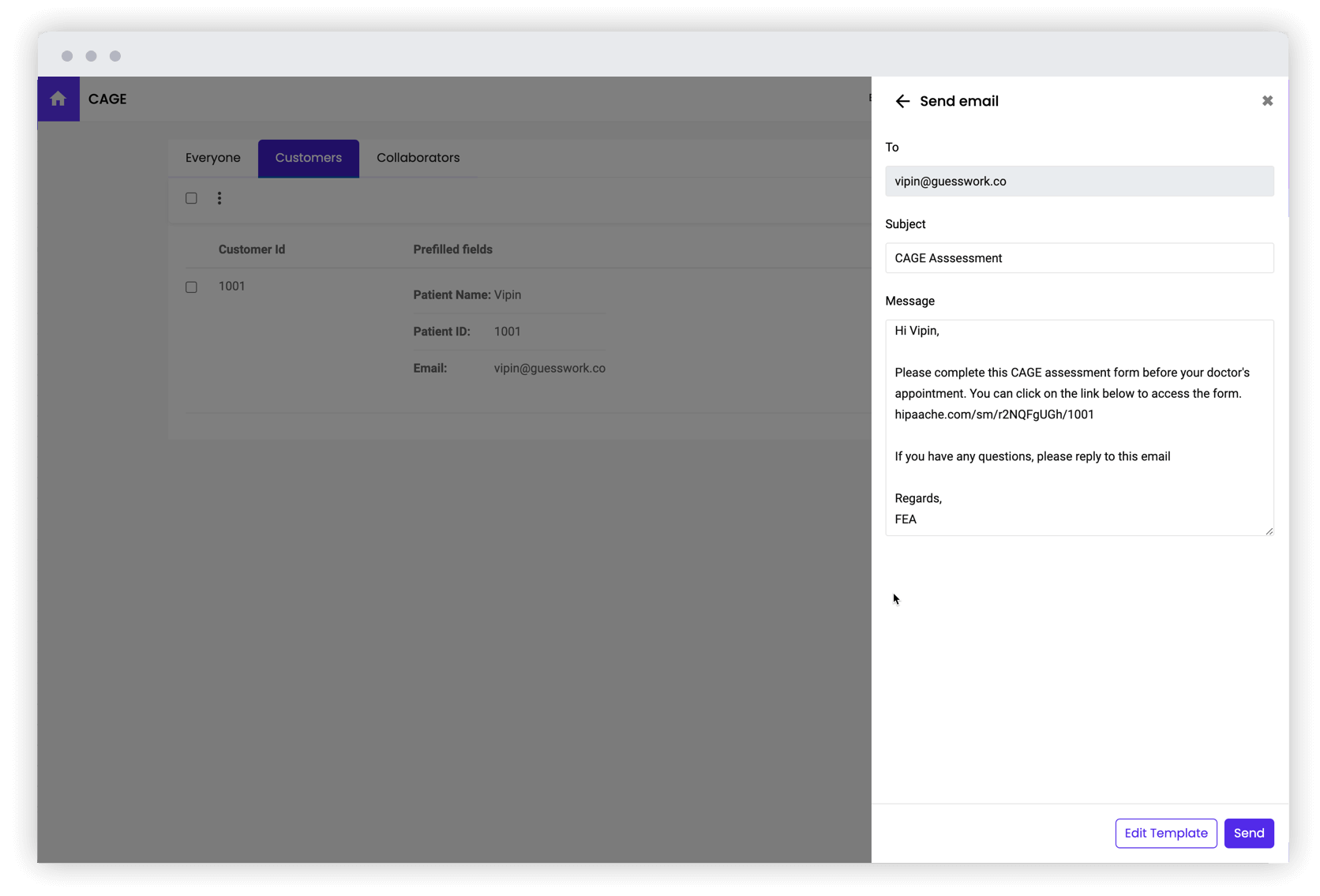Switch to the Everyone tab
Screen dimensions: 1320x896
point(212,158)
